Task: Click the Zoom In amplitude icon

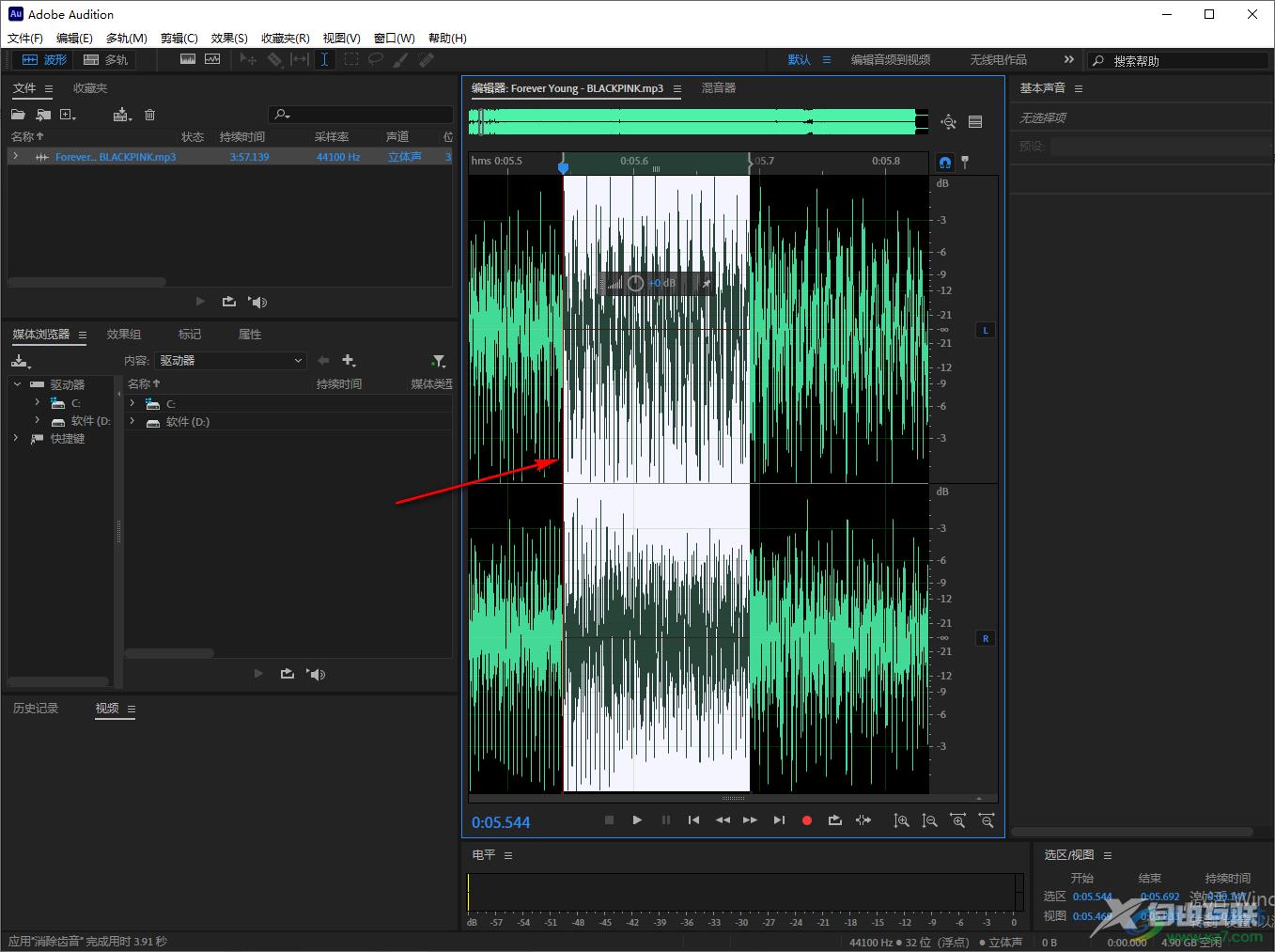Action: pos(901,820)
